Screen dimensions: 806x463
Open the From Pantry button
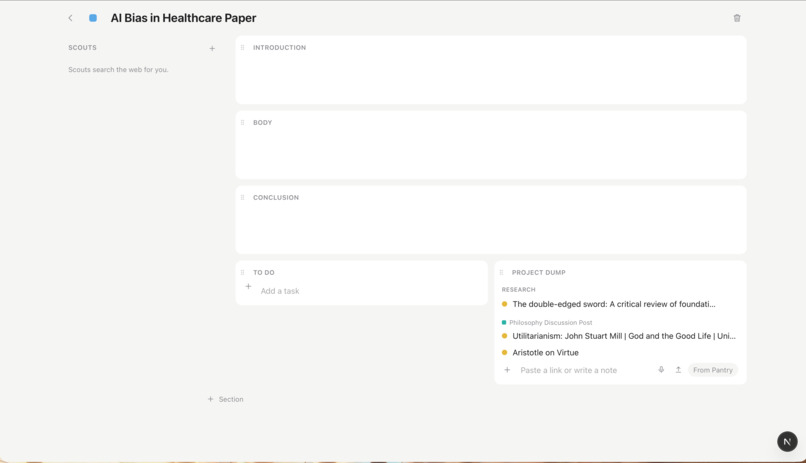tap(712, 370)
